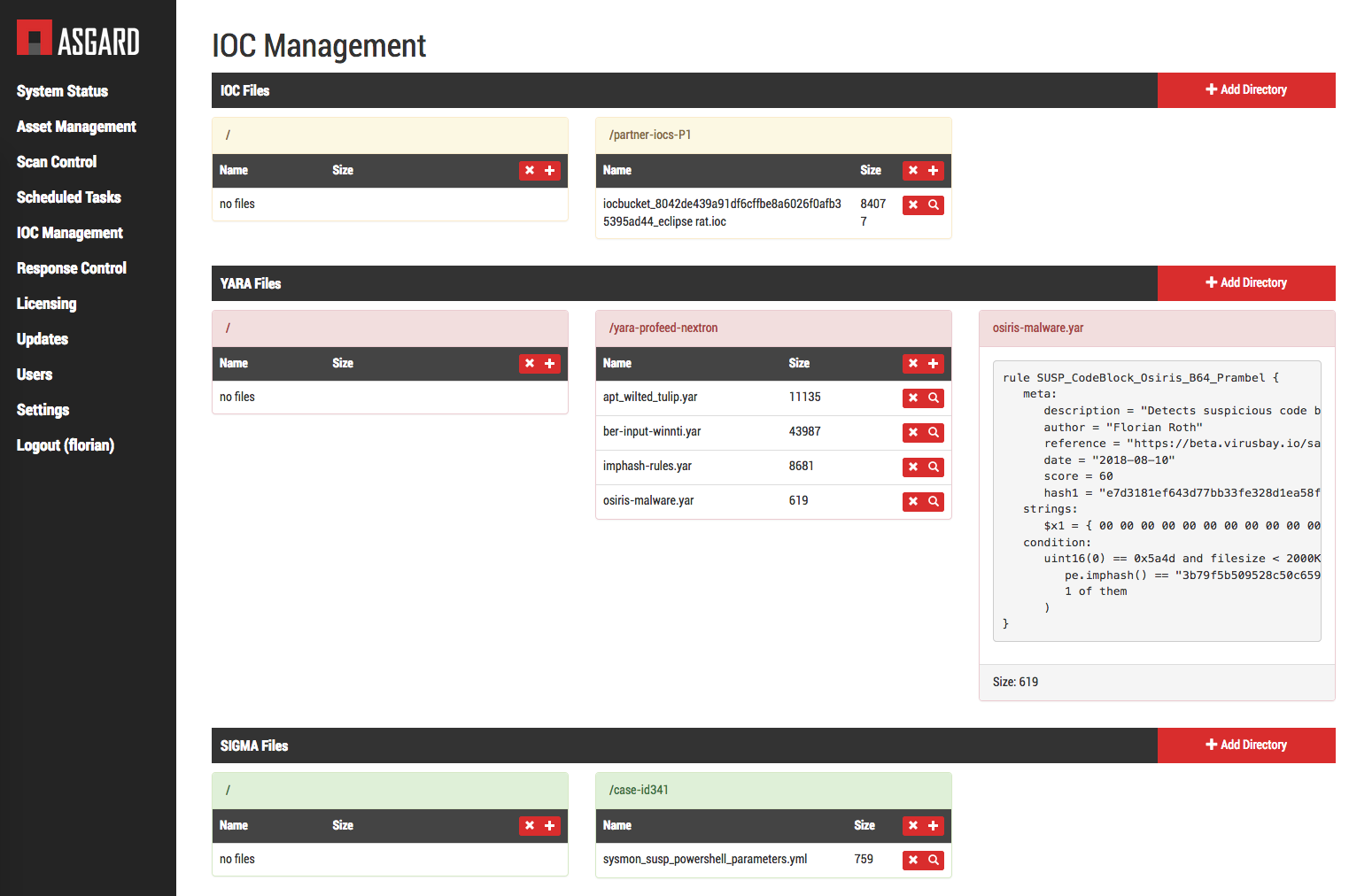The height and width of the screenshot is (896, 1349).
Task: Open ber-input-winnti.yar preview with magnifier
Action: point(934,433)
